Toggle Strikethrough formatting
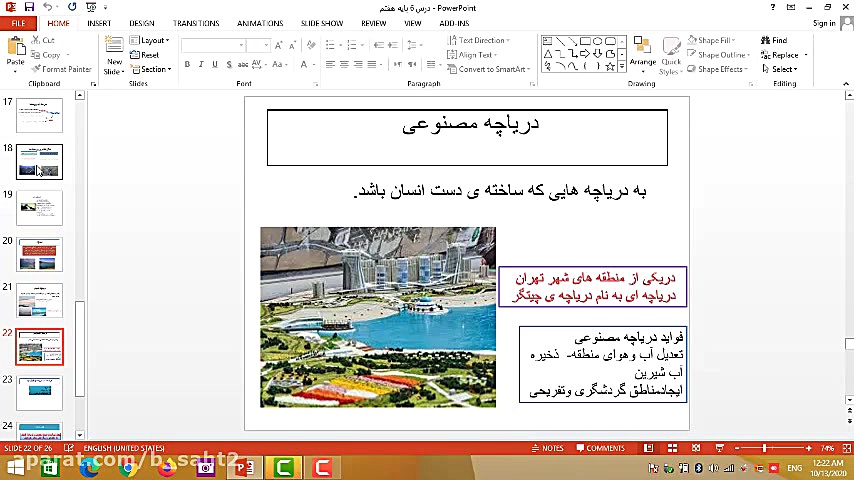The width and height of the screenshot is (854, 480). point(242,64)
